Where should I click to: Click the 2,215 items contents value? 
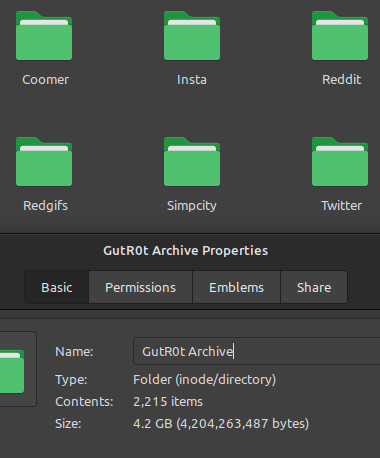click(x=168, y=402)
